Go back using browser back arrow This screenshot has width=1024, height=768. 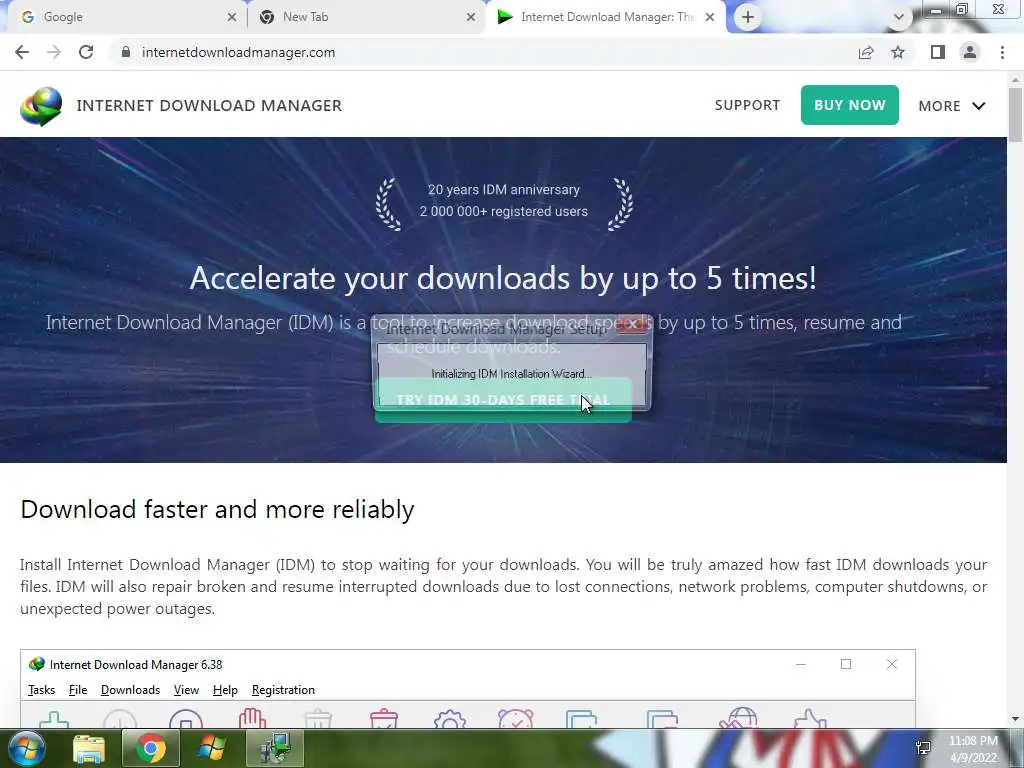click(x=22, y=52)
